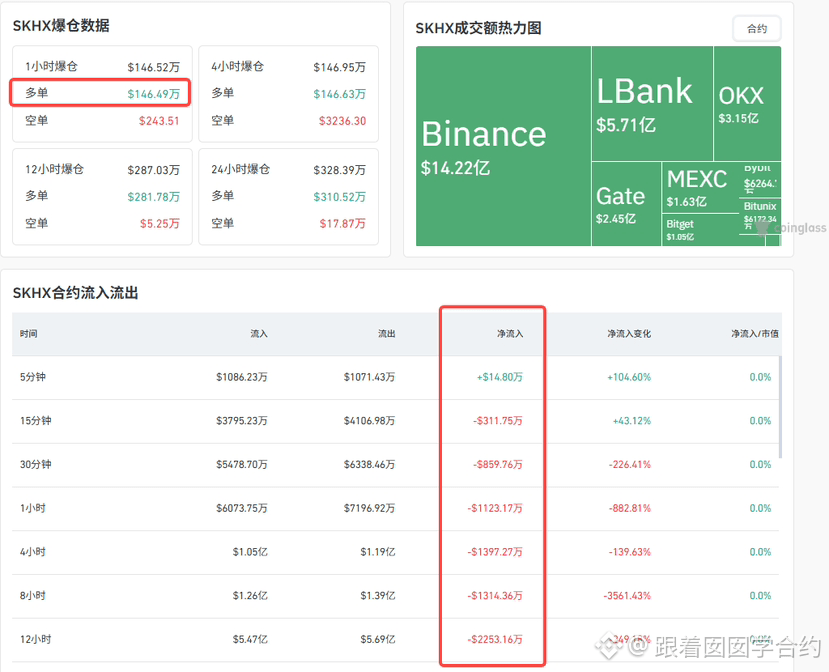Screen dimensions: 829x672
Task: Sort by the 时间 column header
Action: point(29,334)
